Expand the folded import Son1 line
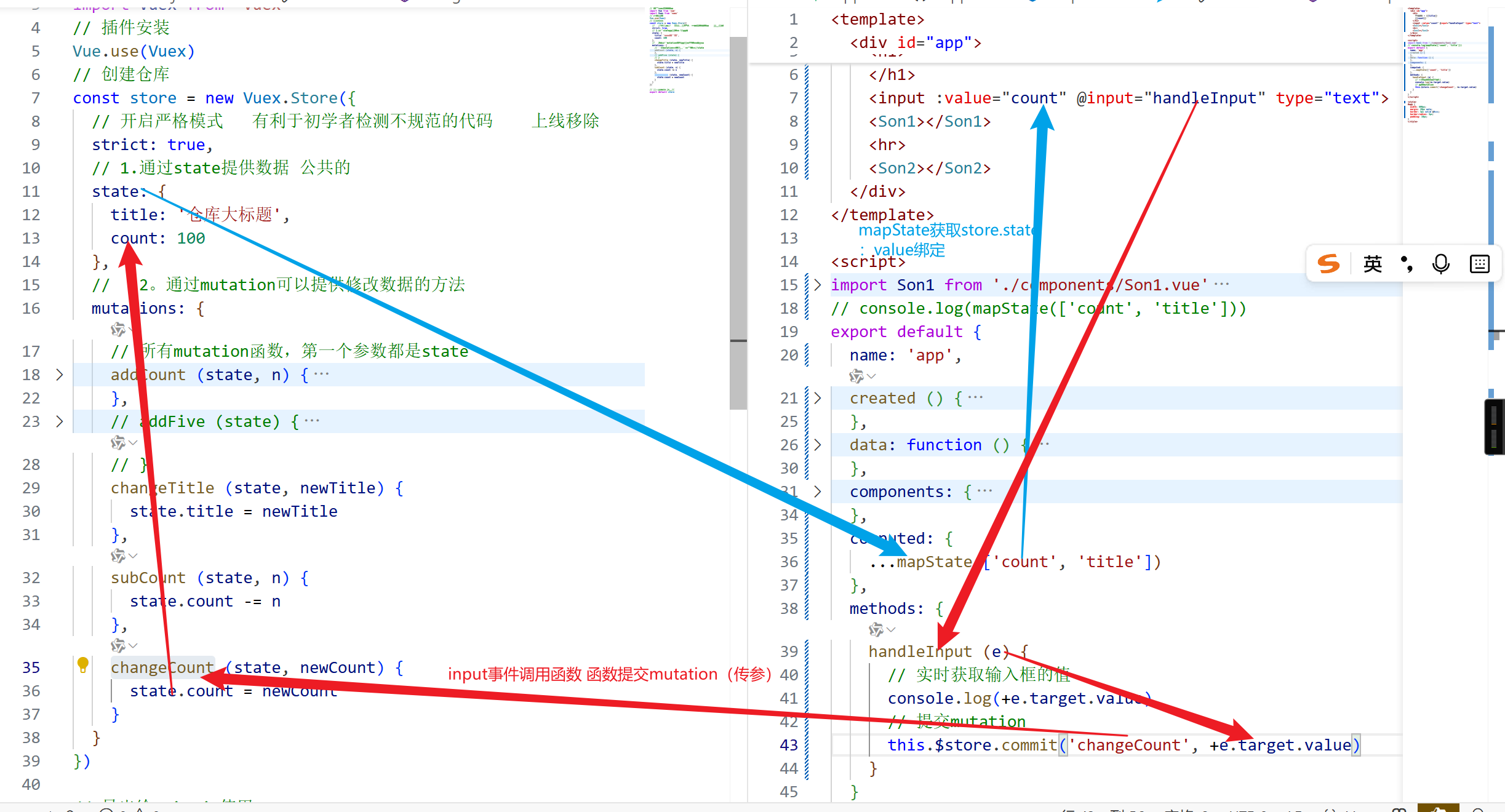Image resolution: width=1505 pixels, height=812 pixels. pyautogui.click(x=817, y=285)
